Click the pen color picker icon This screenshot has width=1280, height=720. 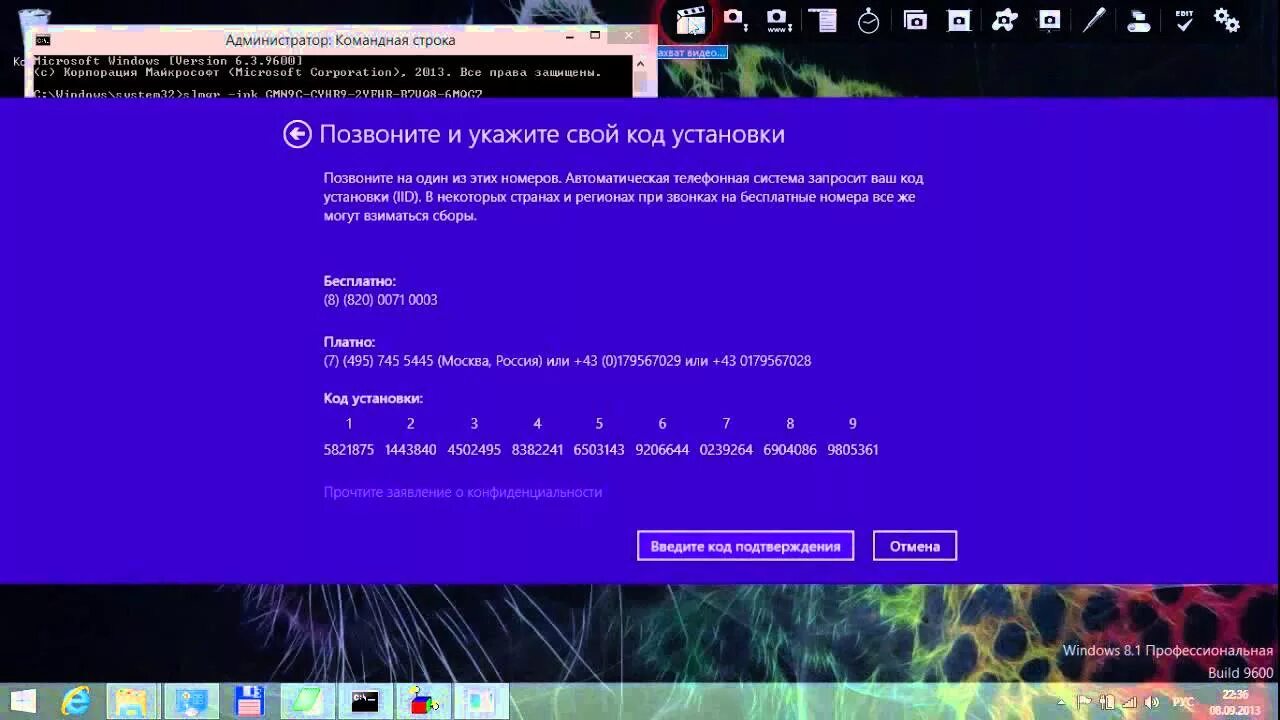1094,20
